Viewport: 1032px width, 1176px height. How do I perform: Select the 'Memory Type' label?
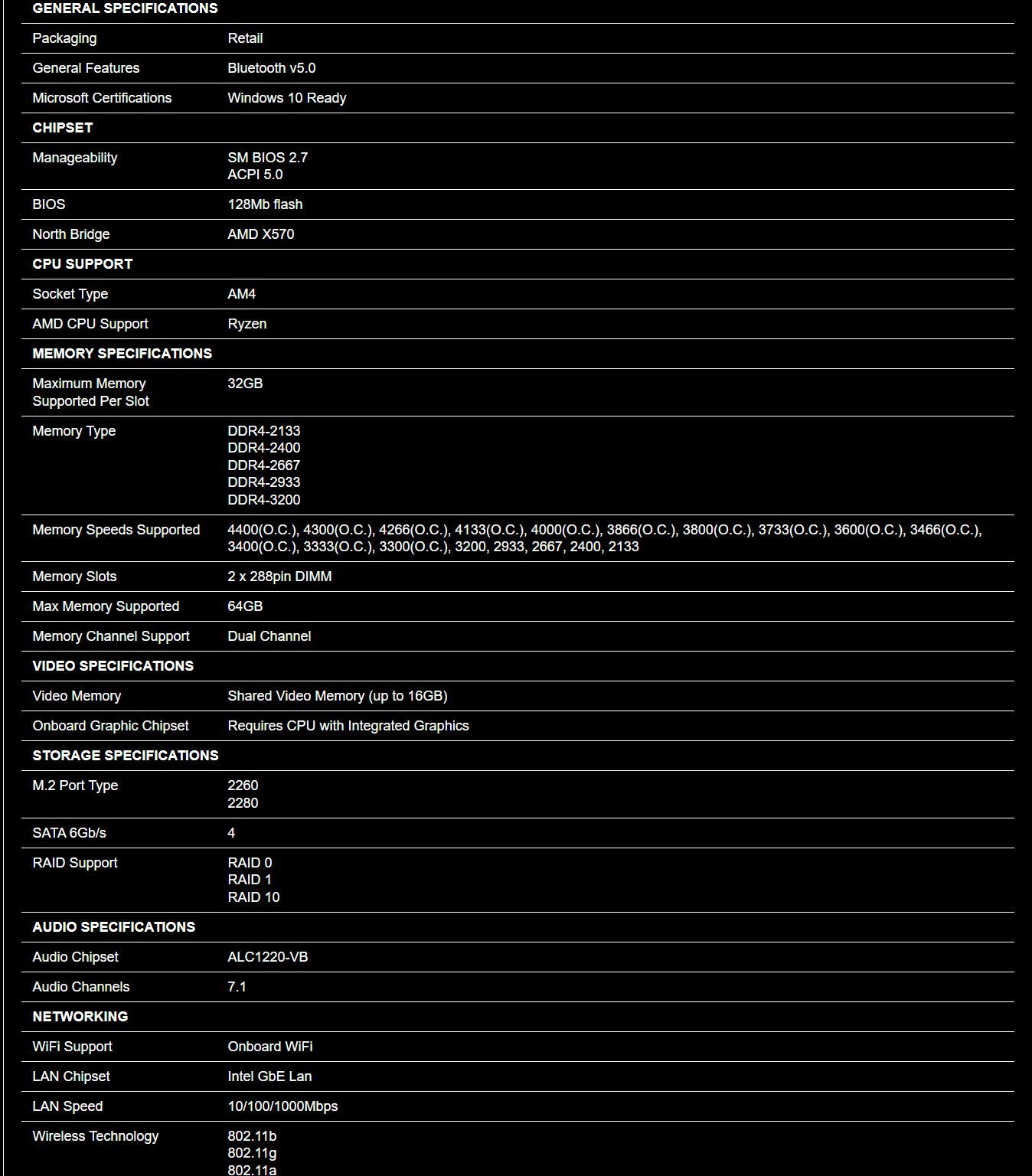coord(73,431)
